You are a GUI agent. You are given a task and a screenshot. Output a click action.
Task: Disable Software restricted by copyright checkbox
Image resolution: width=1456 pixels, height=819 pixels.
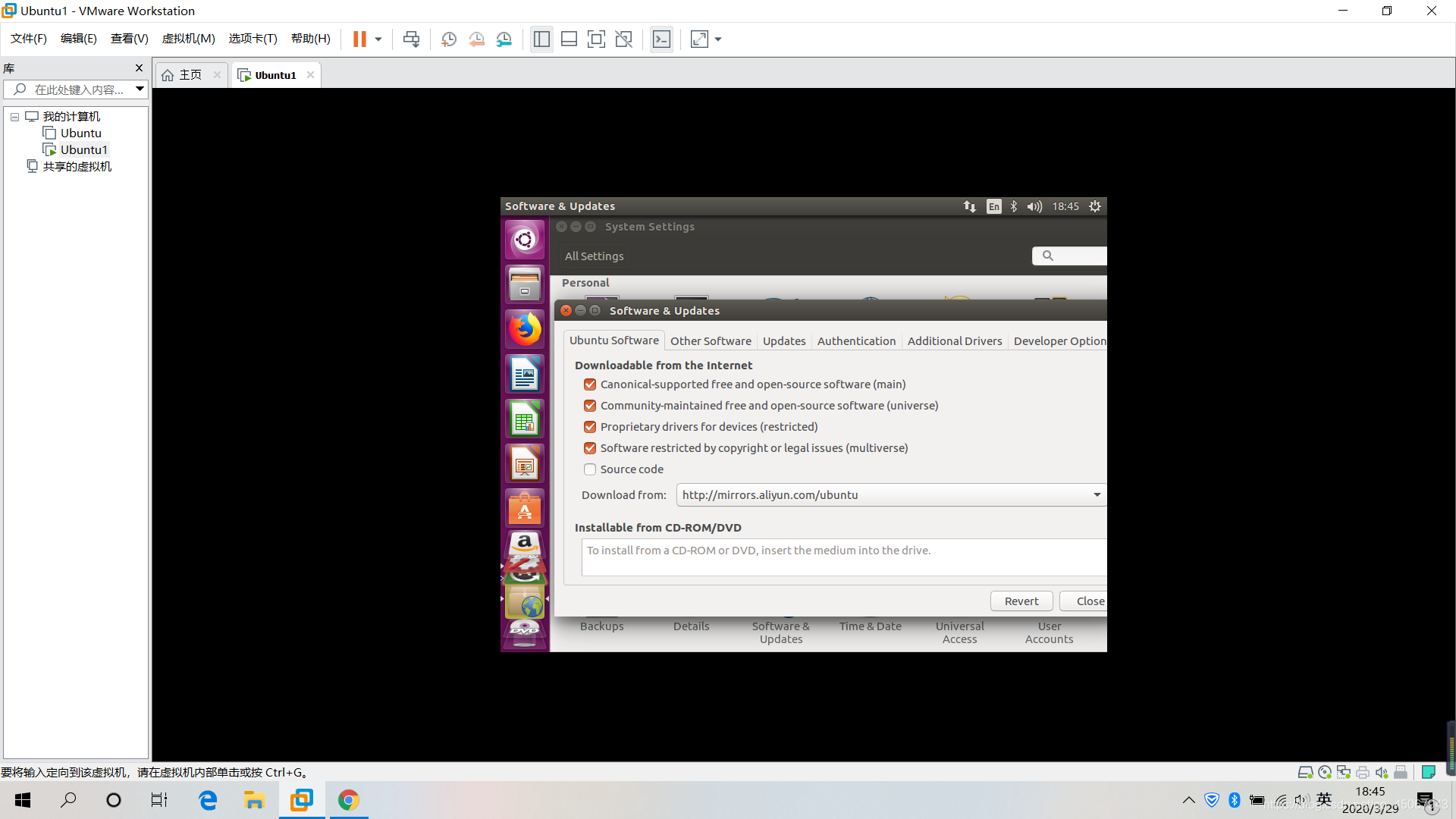tap(589, 447)
